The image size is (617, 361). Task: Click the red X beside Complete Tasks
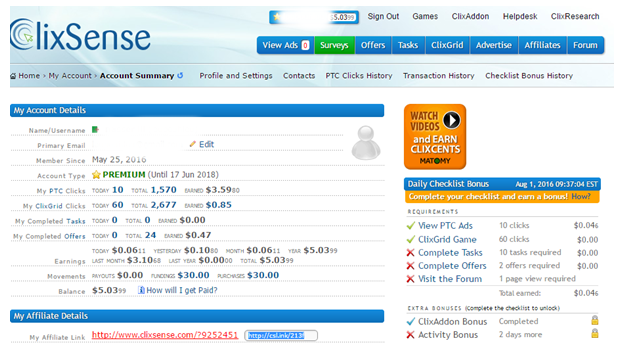pos(410,253)
